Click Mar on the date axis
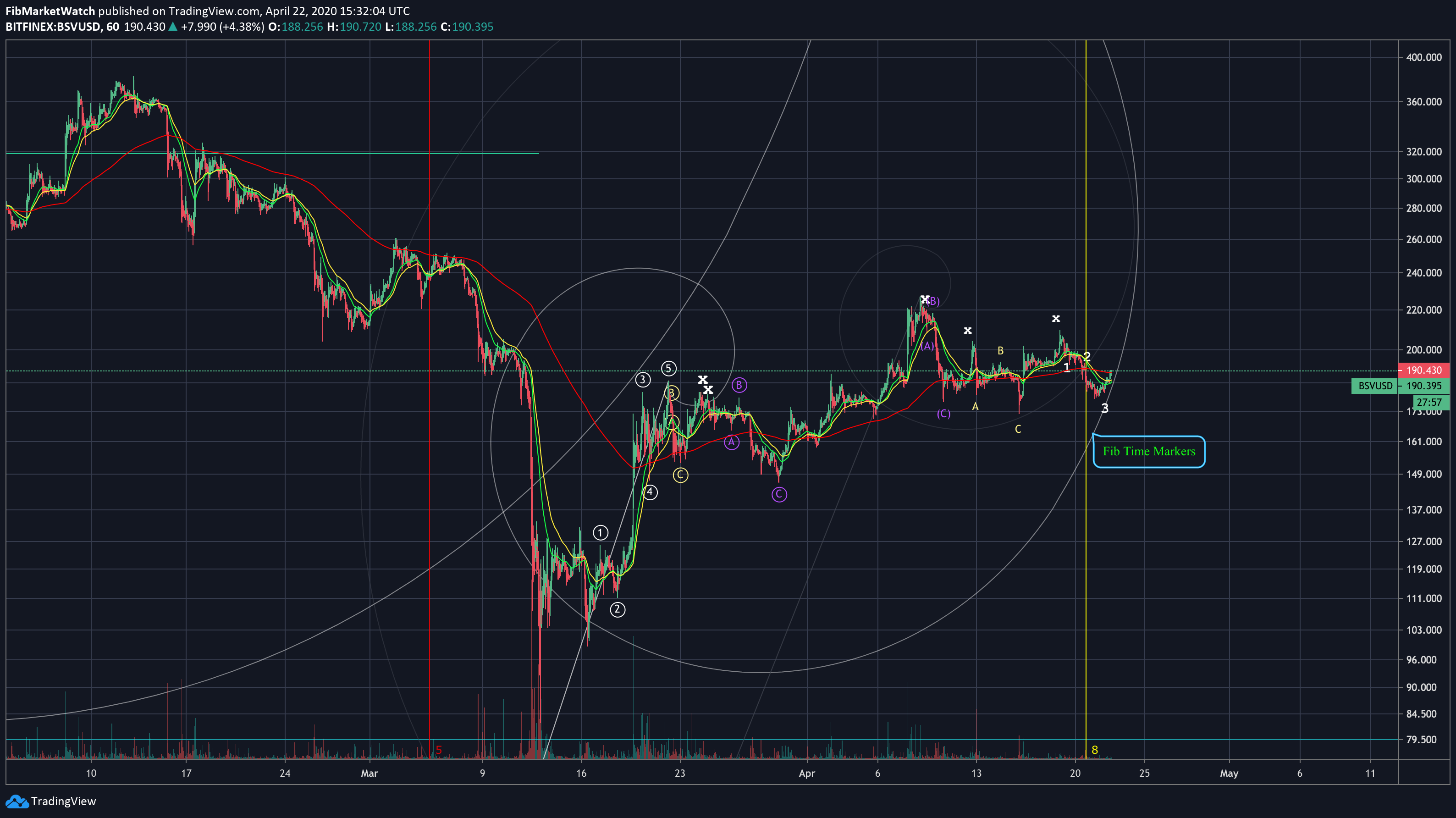 (369, 774)
